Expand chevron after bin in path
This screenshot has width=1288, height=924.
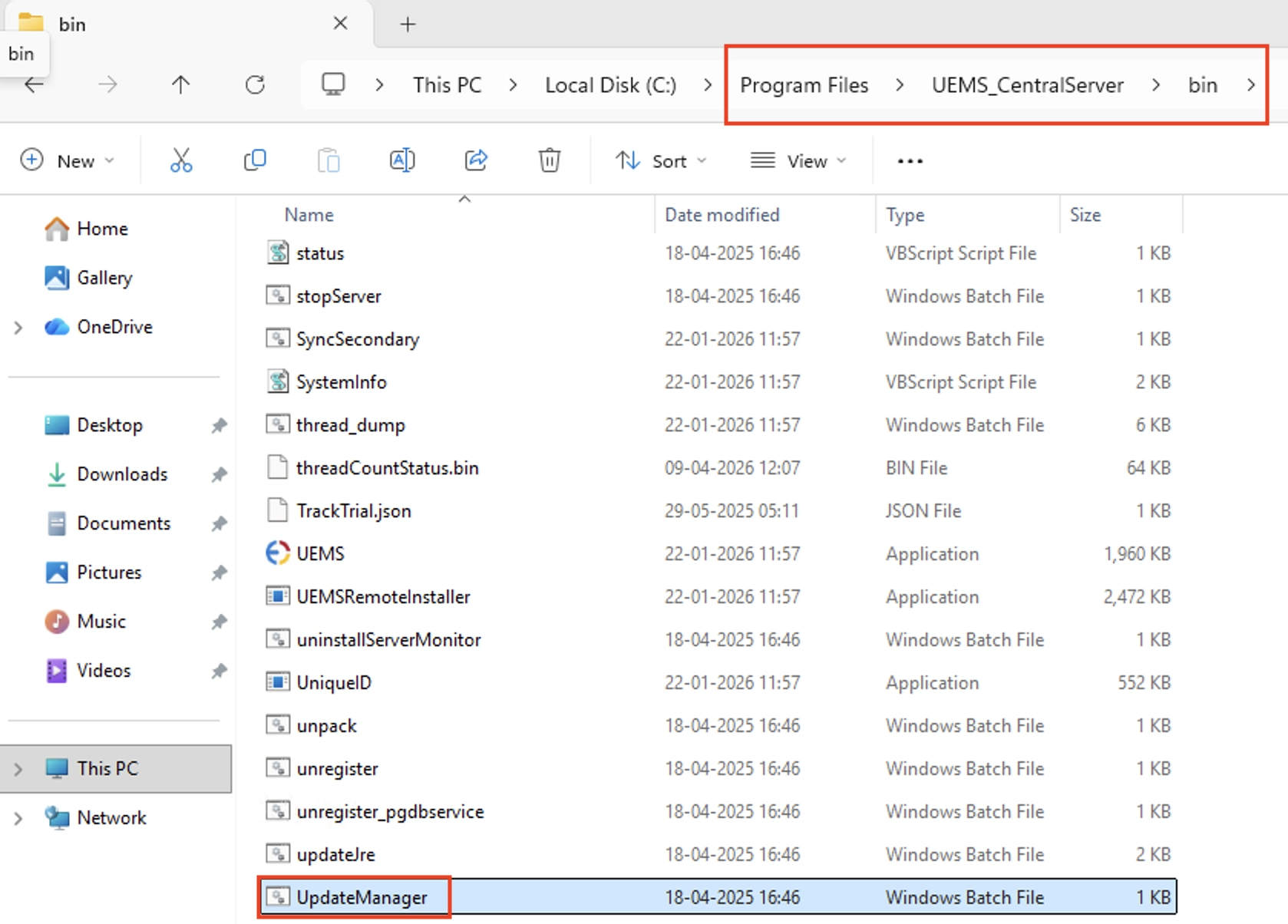click(x=1250, y=85)
